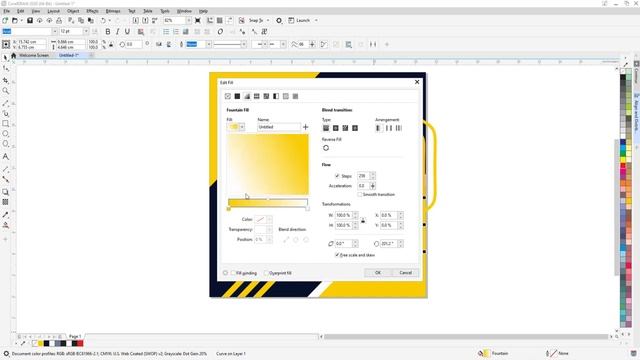Image resolution: width=640 pixels, height=360 pixels.
Task: Open the Snap To dropdown
Action: [x=268, y=20]
